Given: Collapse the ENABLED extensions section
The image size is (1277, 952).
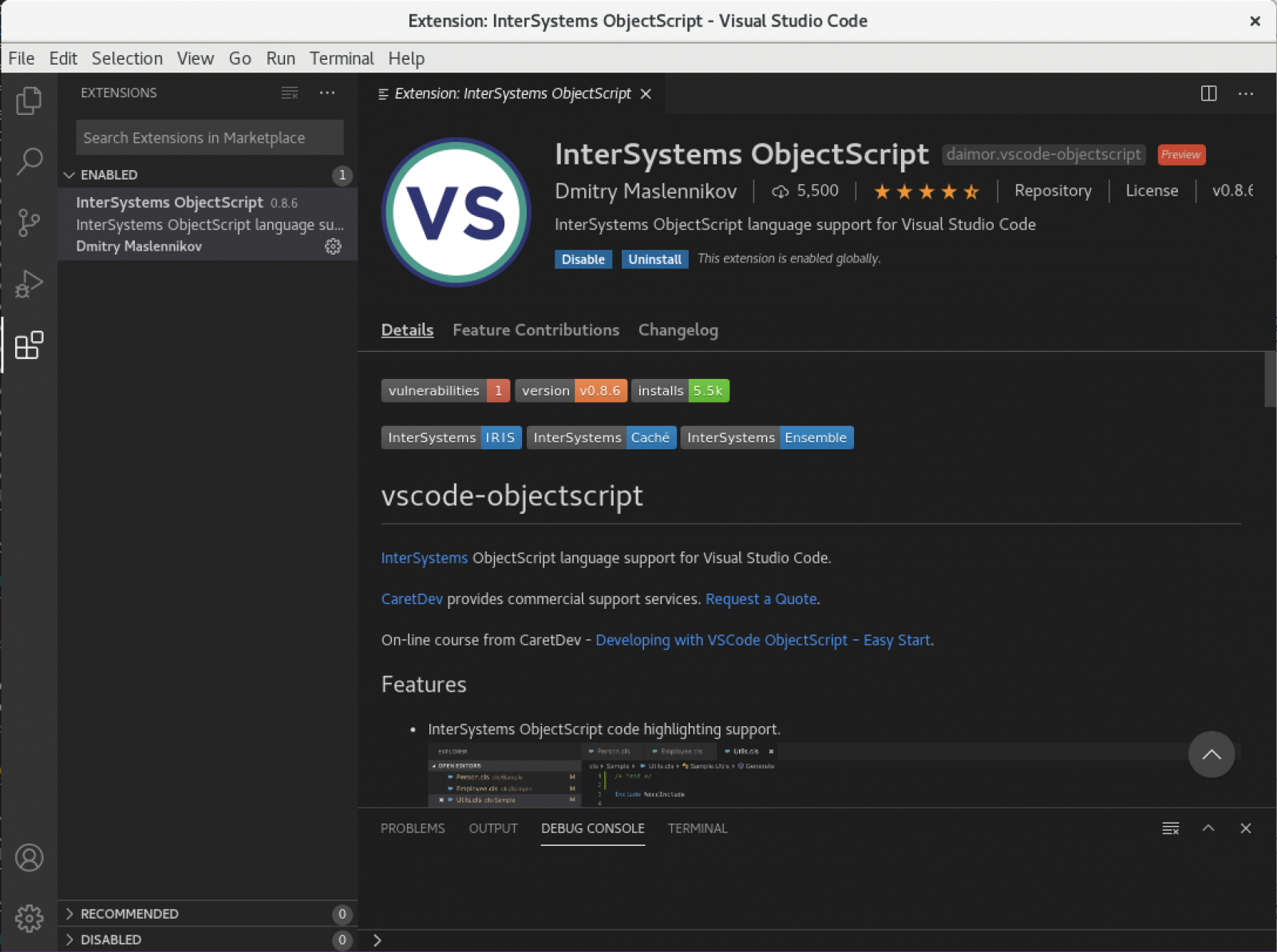Looking at the screenshot, I should pyautogui.click(x=69, y=175).
